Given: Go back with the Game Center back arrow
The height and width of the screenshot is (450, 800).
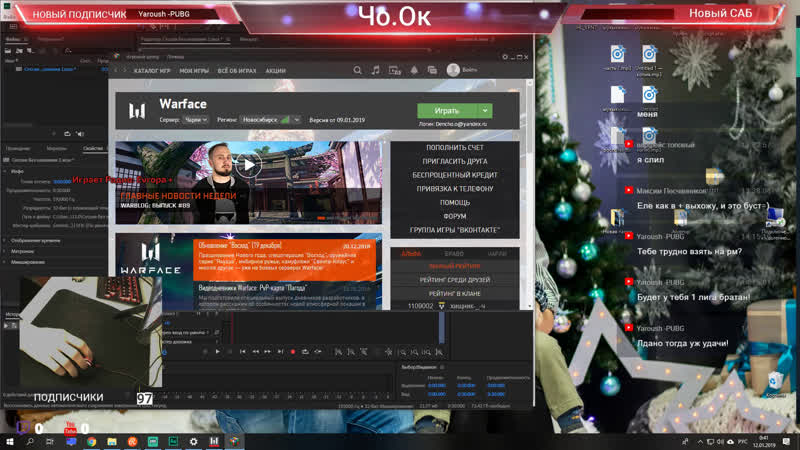Looking at the screenshot, I should click(116, 70).
